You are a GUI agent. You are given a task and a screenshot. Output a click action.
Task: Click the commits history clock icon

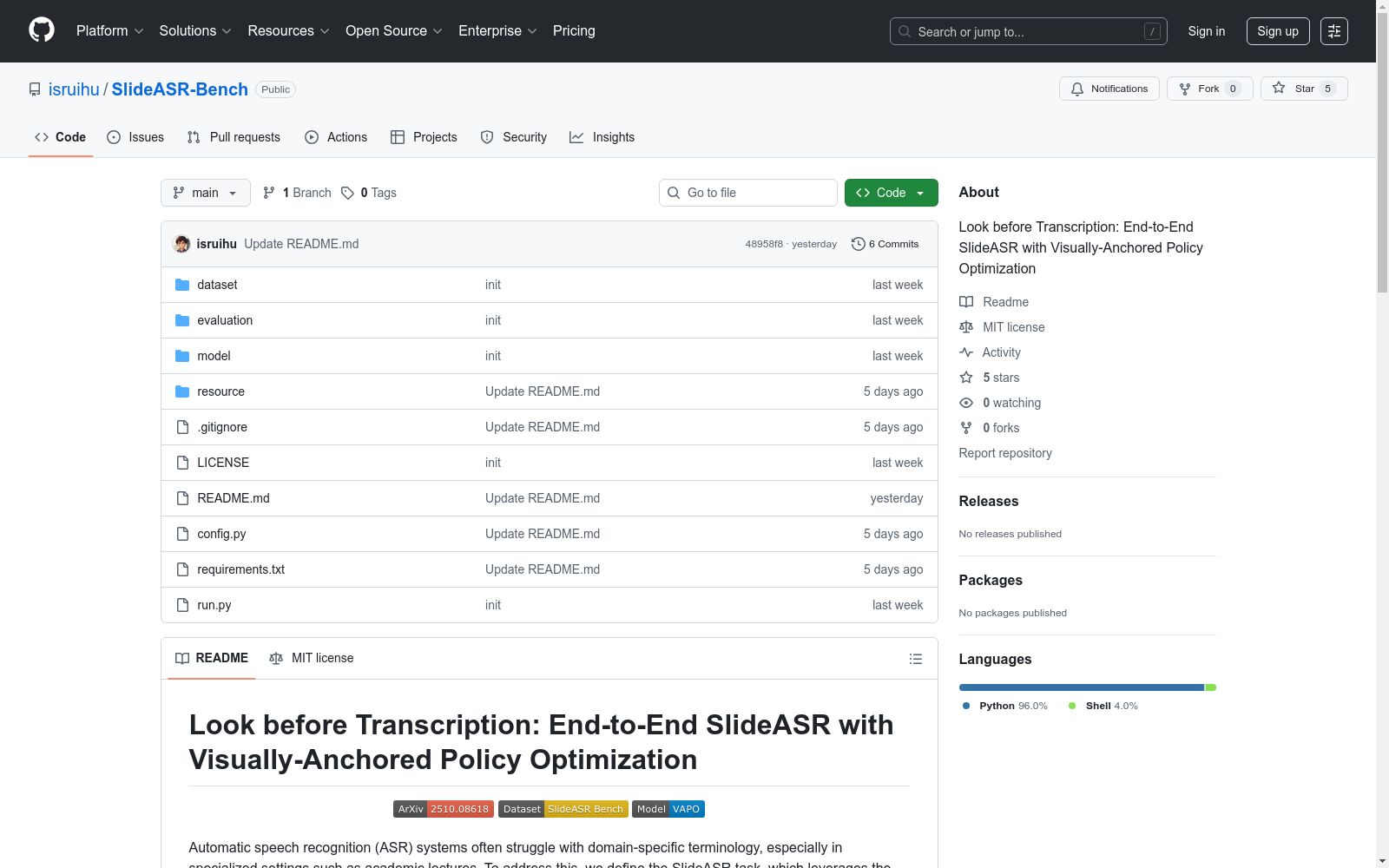858,244
